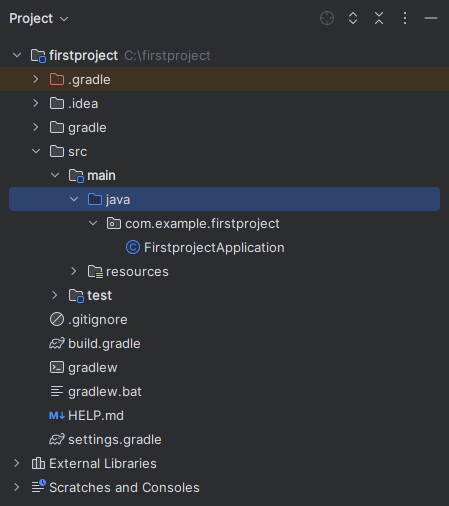Collapse the src folder

click(36, 151)
